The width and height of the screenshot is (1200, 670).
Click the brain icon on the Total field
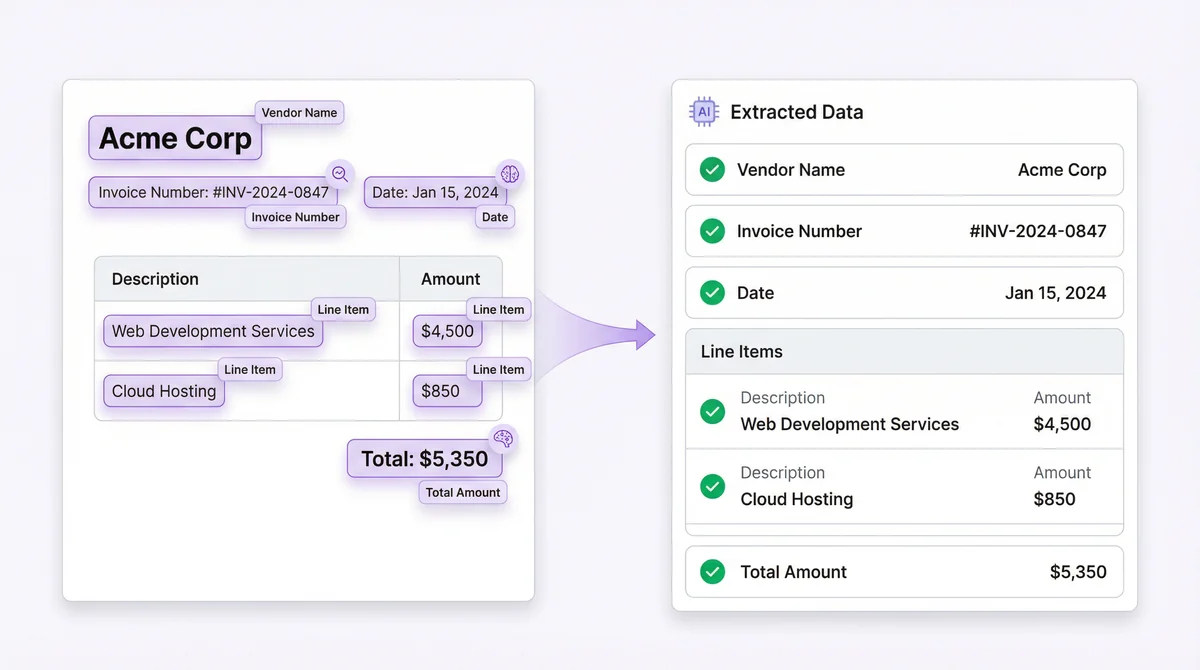(x=503, y=438)
